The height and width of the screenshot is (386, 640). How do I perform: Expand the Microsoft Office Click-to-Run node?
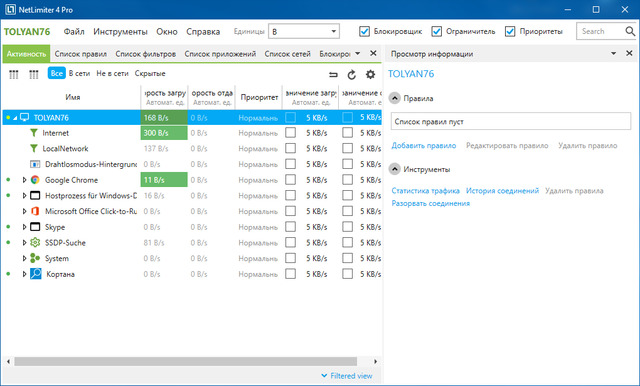pos(24,211)
